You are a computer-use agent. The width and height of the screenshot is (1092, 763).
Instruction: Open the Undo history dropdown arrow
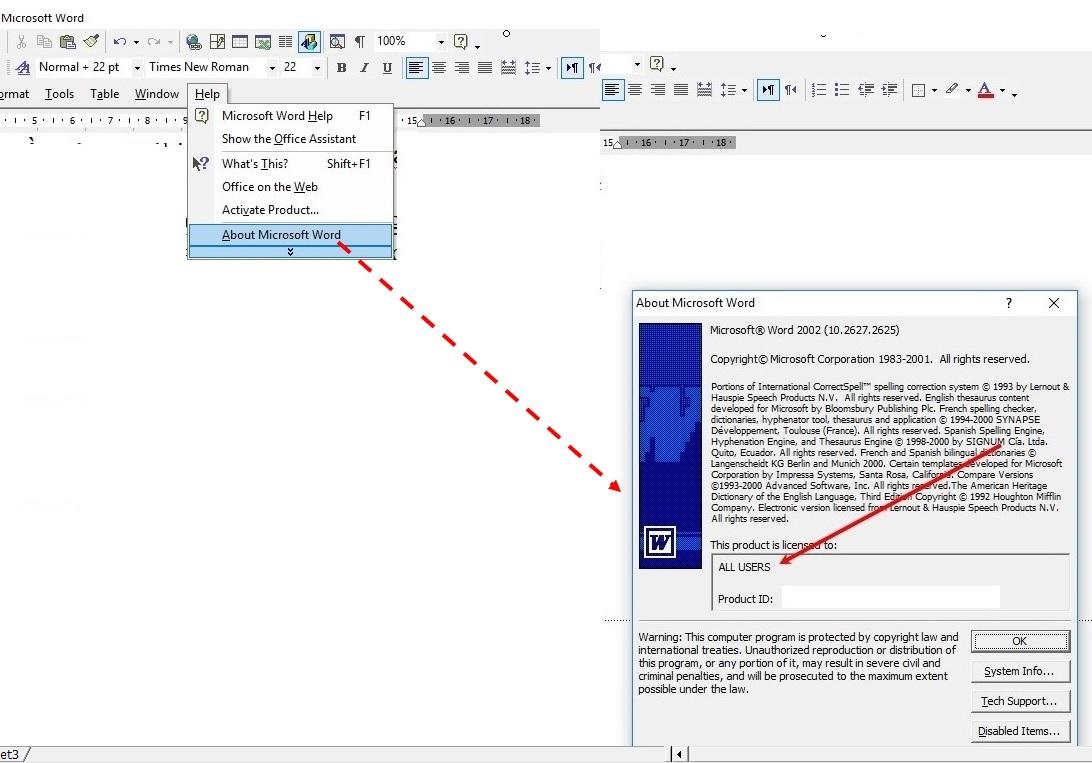pos(136,42)
